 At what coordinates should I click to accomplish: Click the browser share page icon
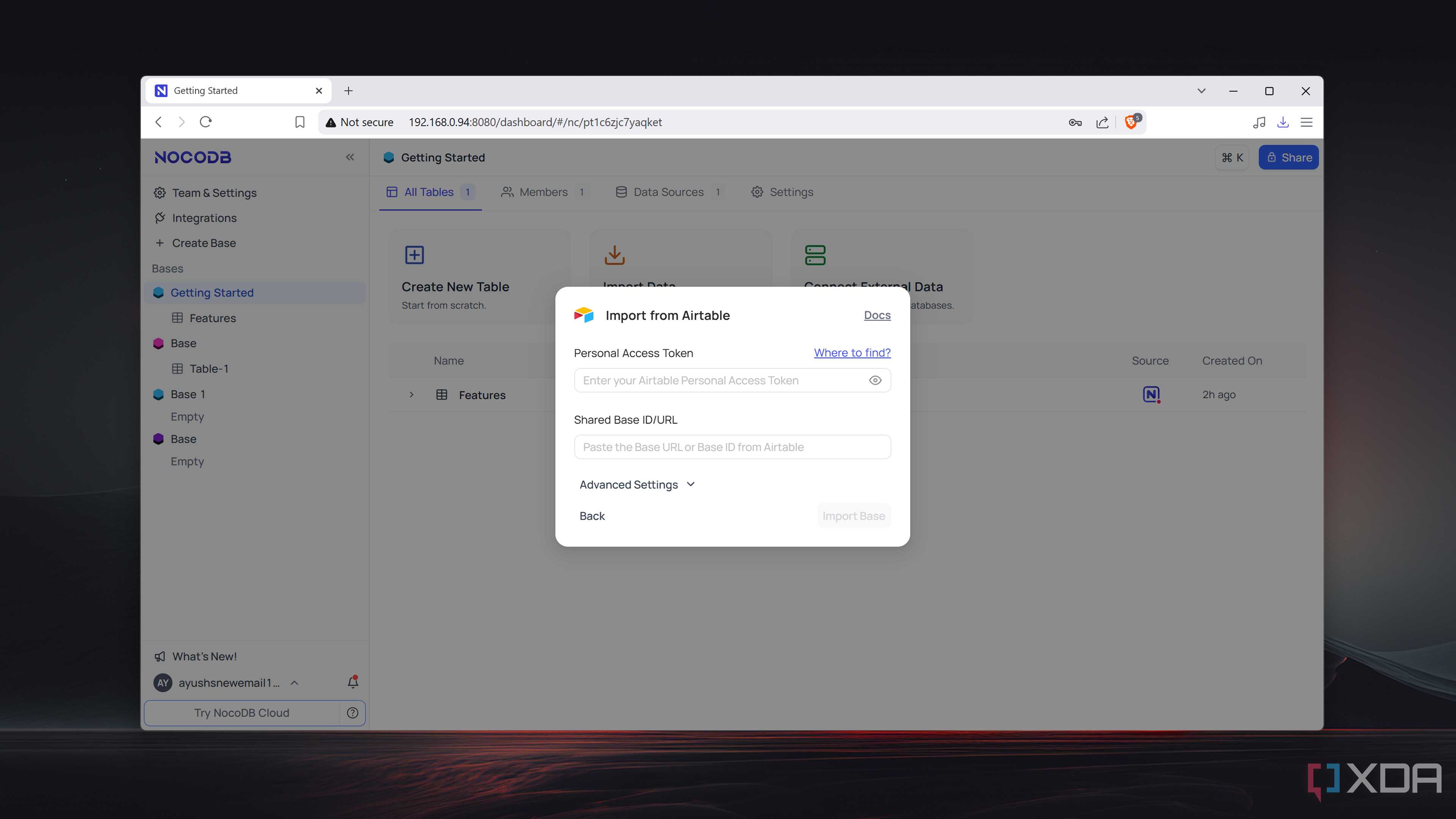click(x=1102, y=122)
